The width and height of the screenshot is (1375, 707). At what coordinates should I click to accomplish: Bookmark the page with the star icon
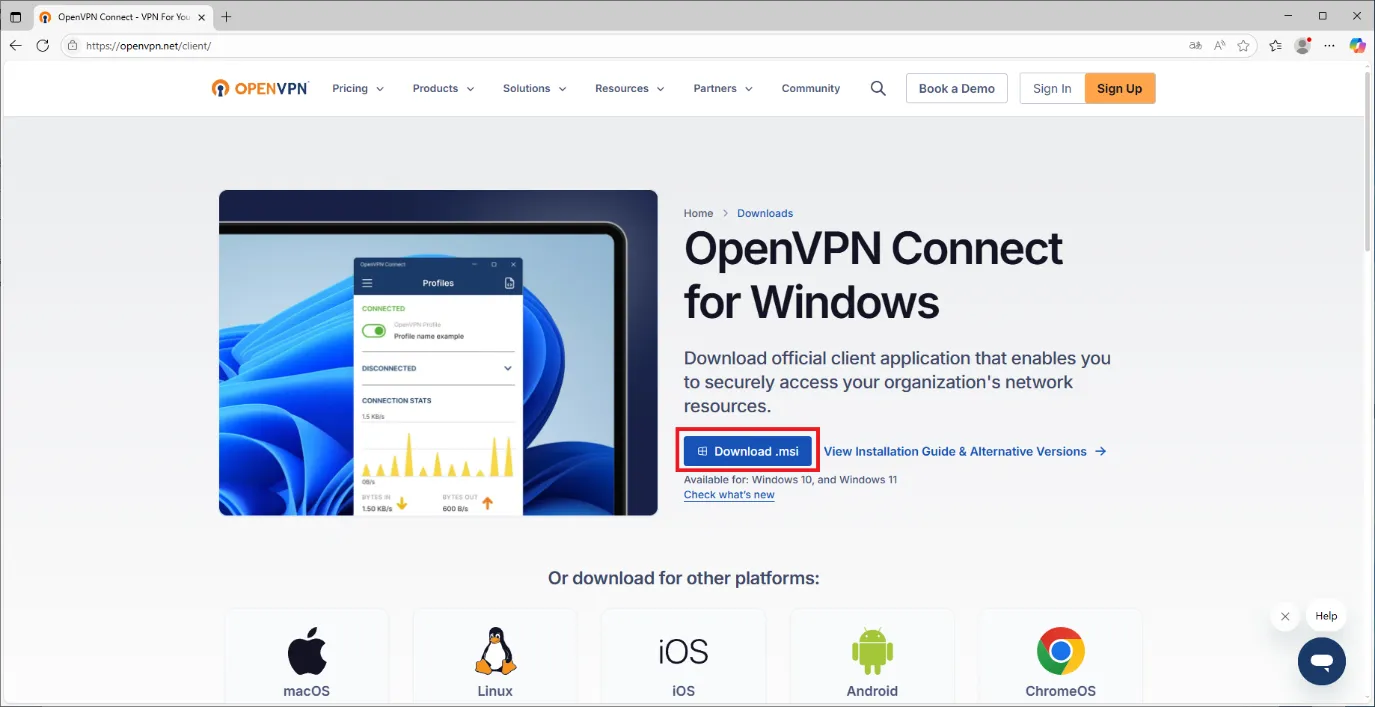[1244, 45]
